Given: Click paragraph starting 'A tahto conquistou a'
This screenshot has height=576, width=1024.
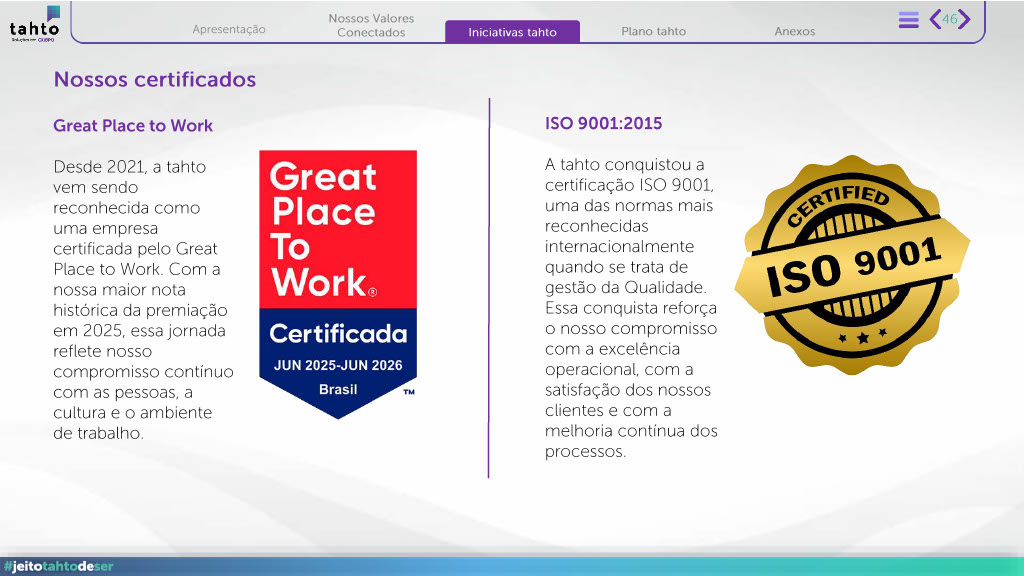Looking at the screenshot, I should click(x=632, y=308).
